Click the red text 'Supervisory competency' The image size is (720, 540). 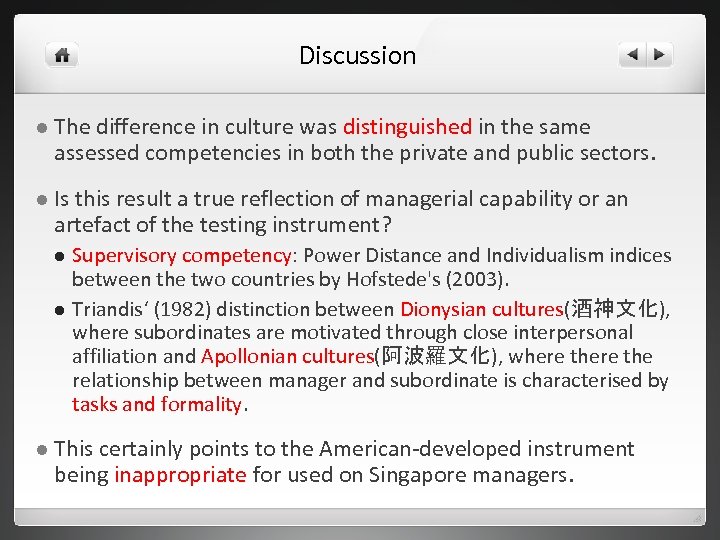point(182,256)
